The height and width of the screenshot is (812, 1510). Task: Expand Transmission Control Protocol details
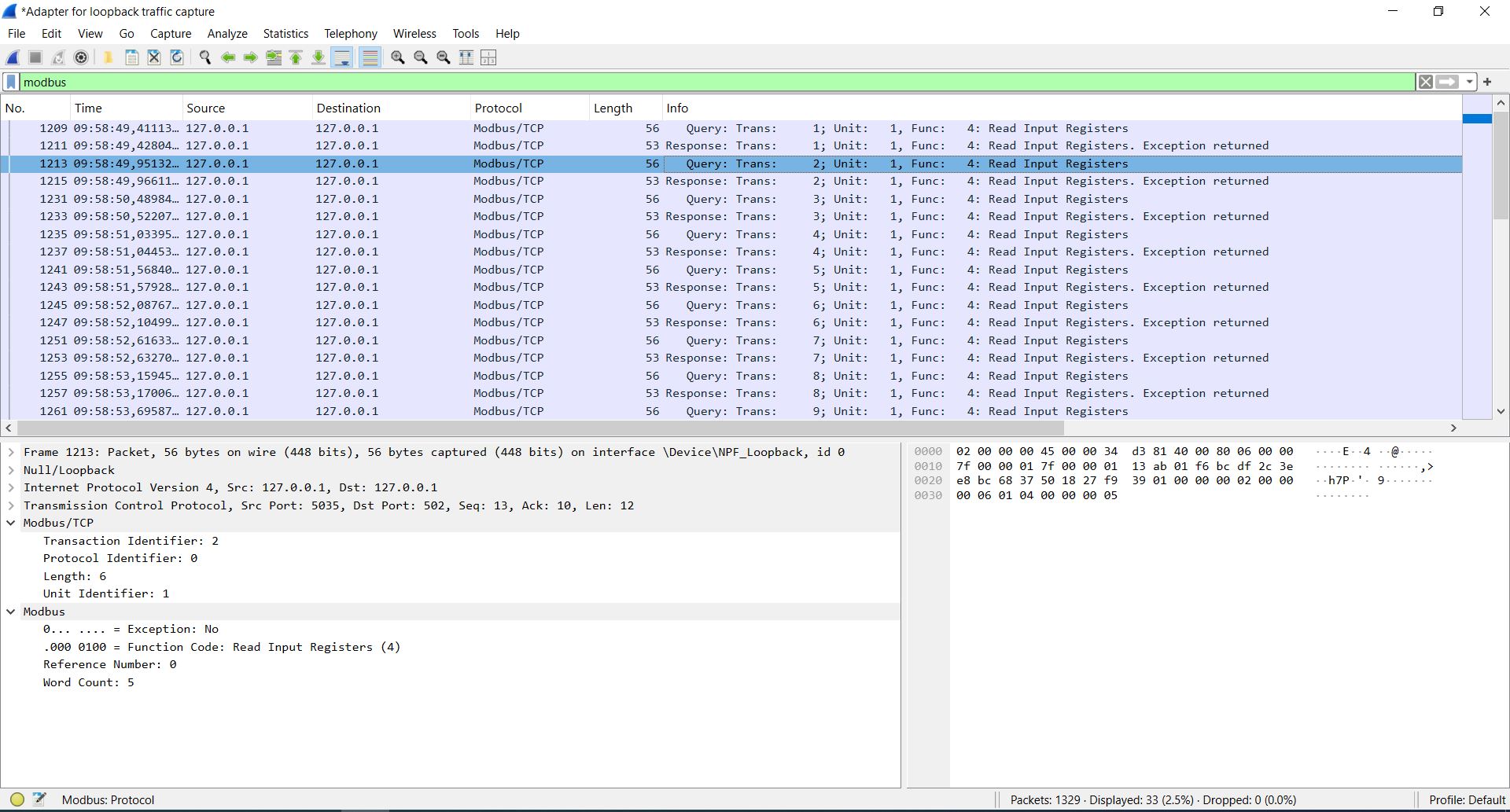coord(11,505)
